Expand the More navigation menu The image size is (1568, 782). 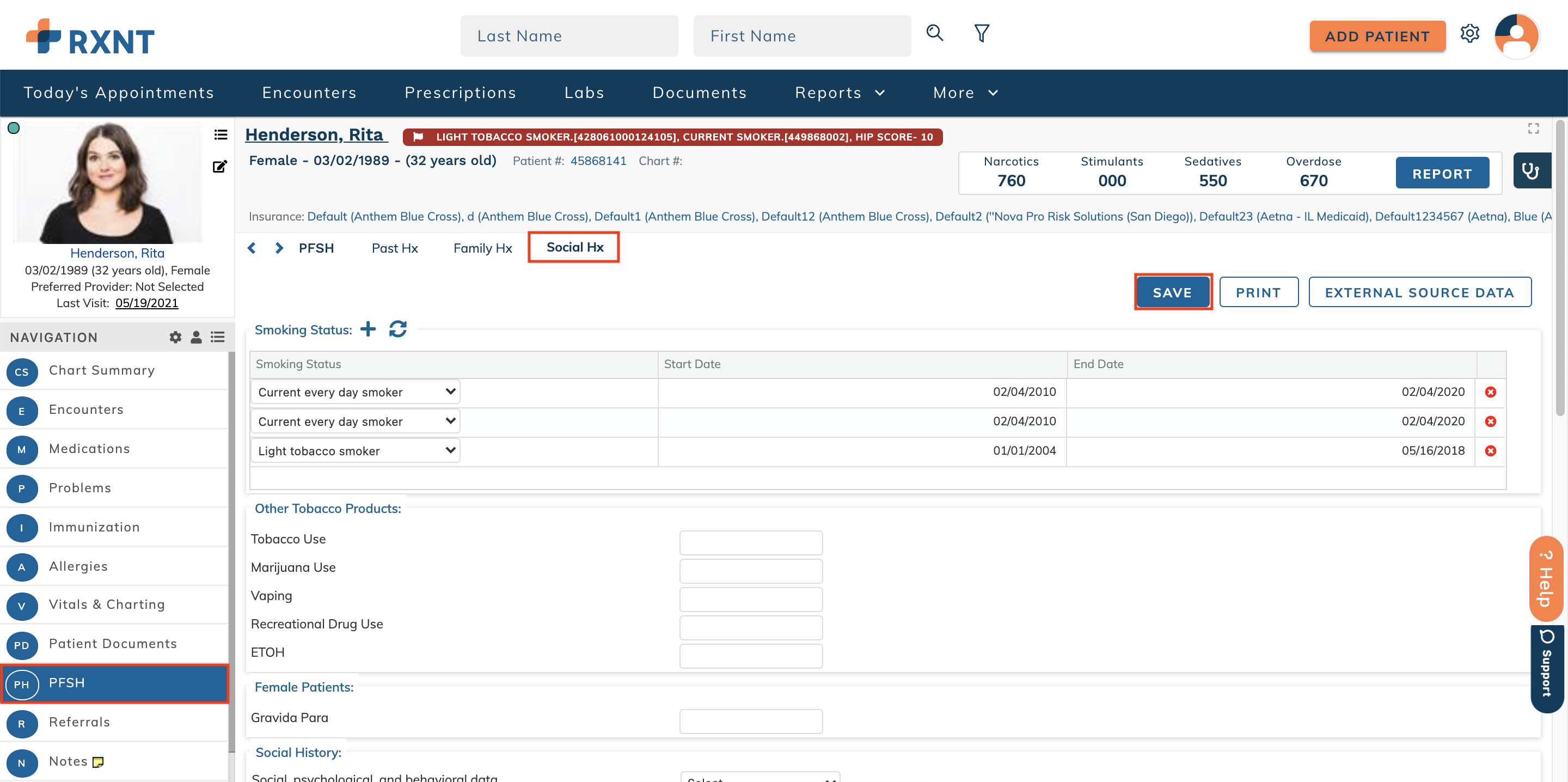pos(964,93)
